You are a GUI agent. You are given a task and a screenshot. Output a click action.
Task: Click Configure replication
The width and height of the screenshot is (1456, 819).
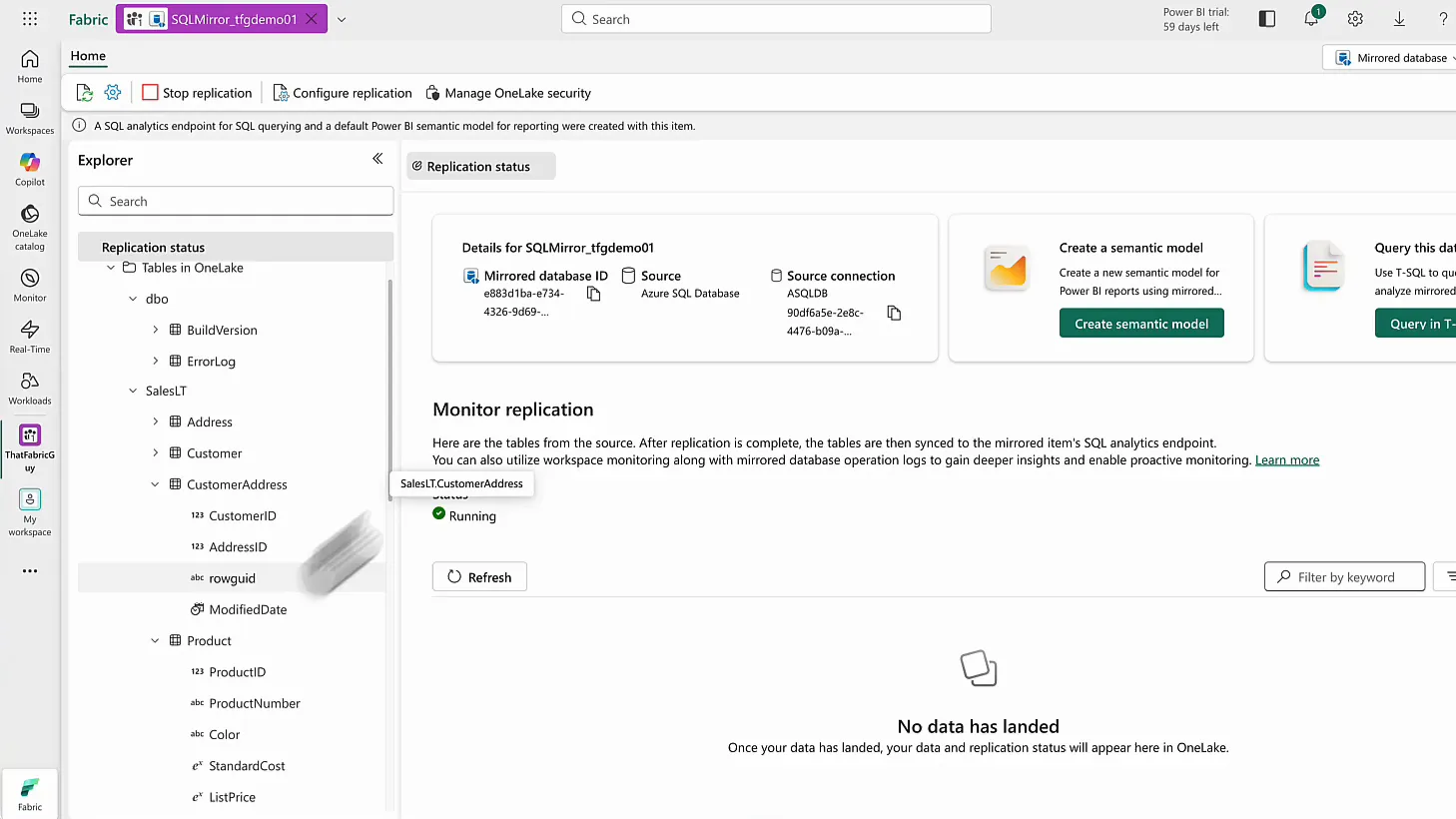343,93
